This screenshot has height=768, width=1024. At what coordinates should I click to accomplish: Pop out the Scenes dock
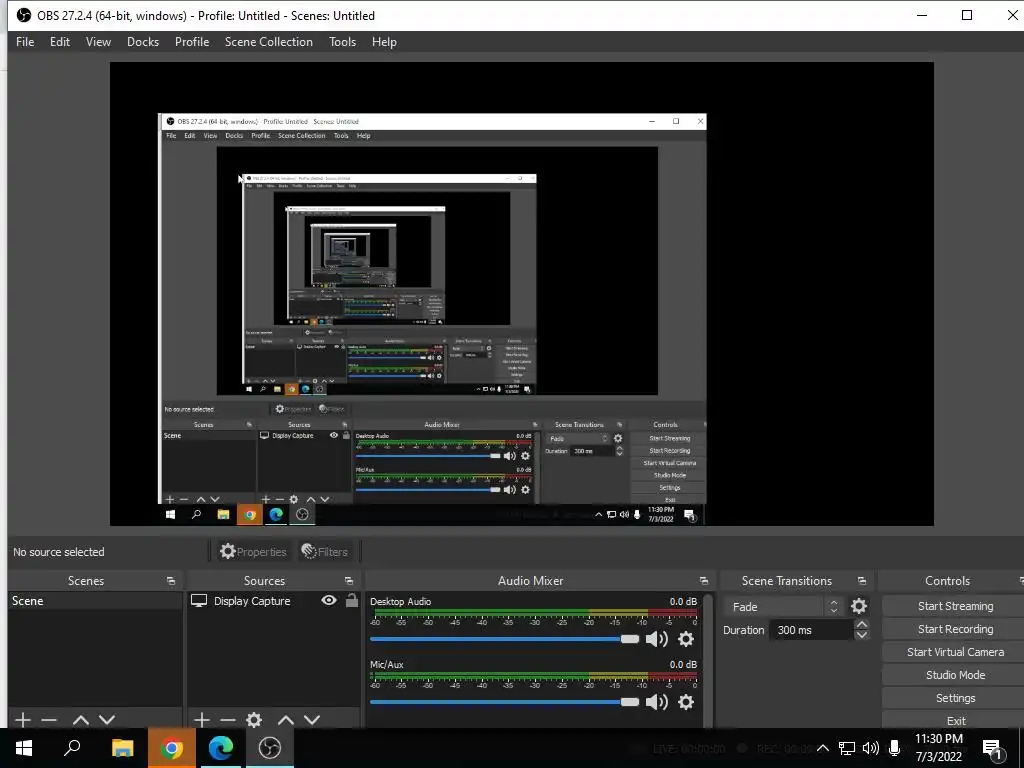pyautogui.click(x=171, y=581)
